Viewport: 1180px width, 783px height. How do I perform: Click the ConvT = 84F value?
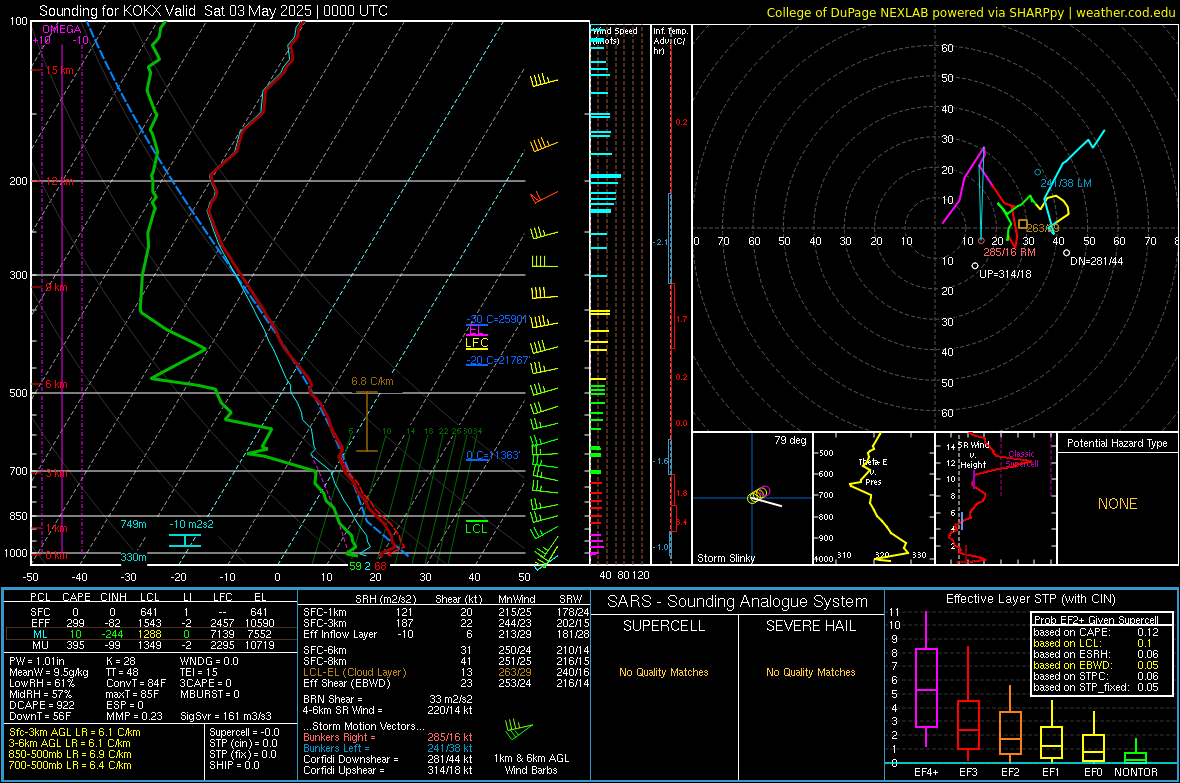[x=136, y=683]
